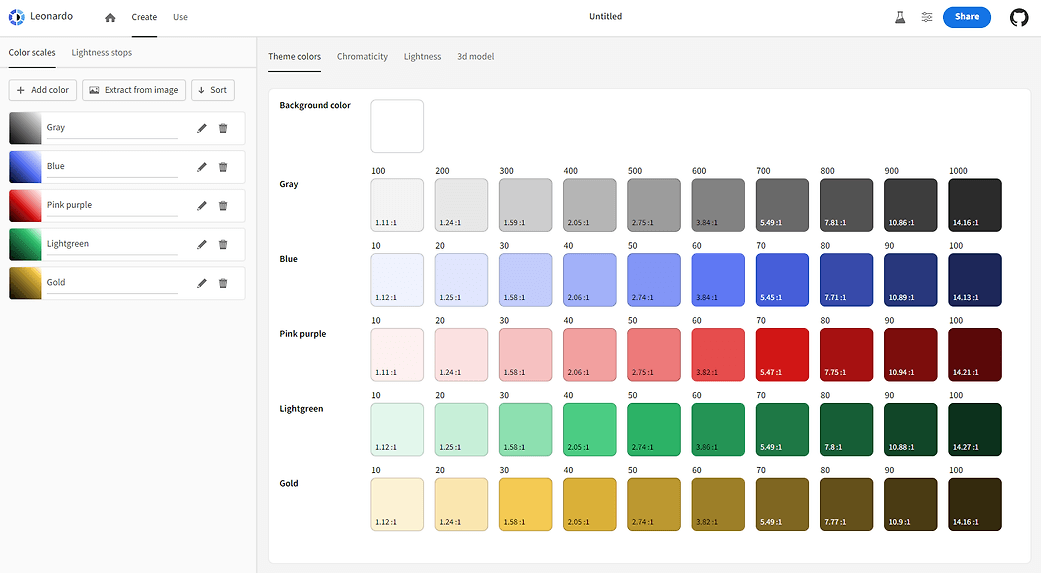
Task: Delete the Pink purple color scale
Action: (223, 206)
